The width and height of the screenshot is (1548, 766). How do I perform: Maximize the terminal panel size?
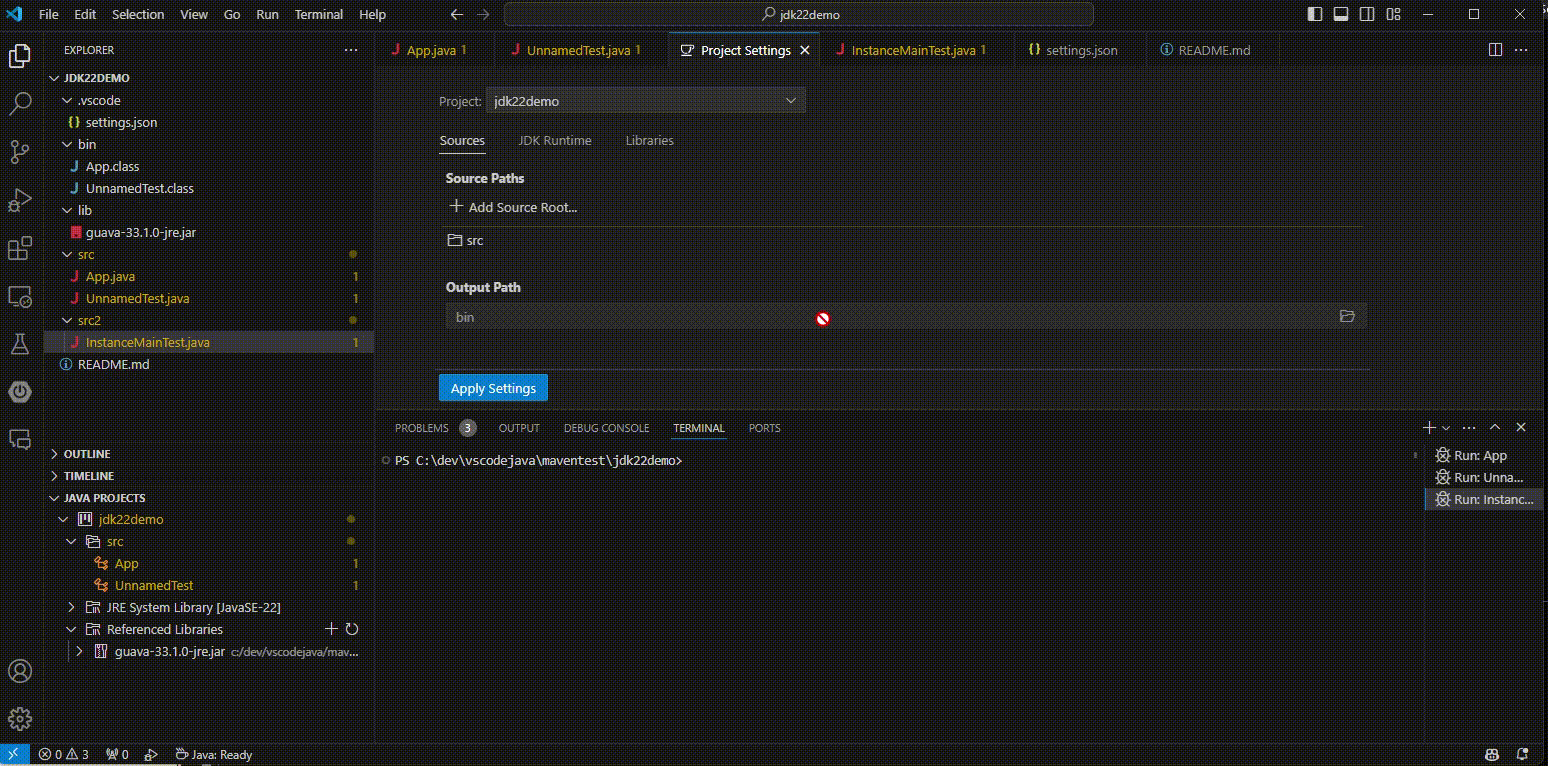1495,428
